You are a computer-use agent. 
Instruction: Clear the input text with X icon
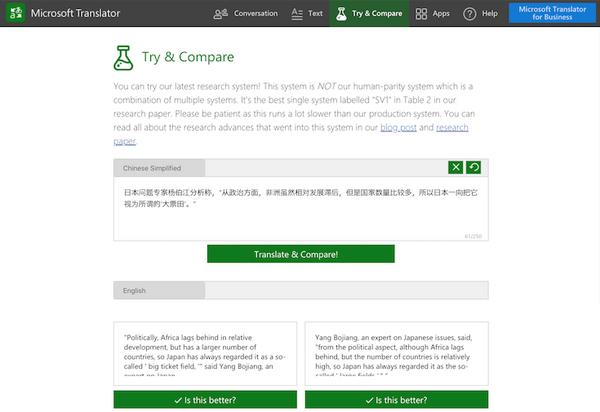[x=456, y=168]
